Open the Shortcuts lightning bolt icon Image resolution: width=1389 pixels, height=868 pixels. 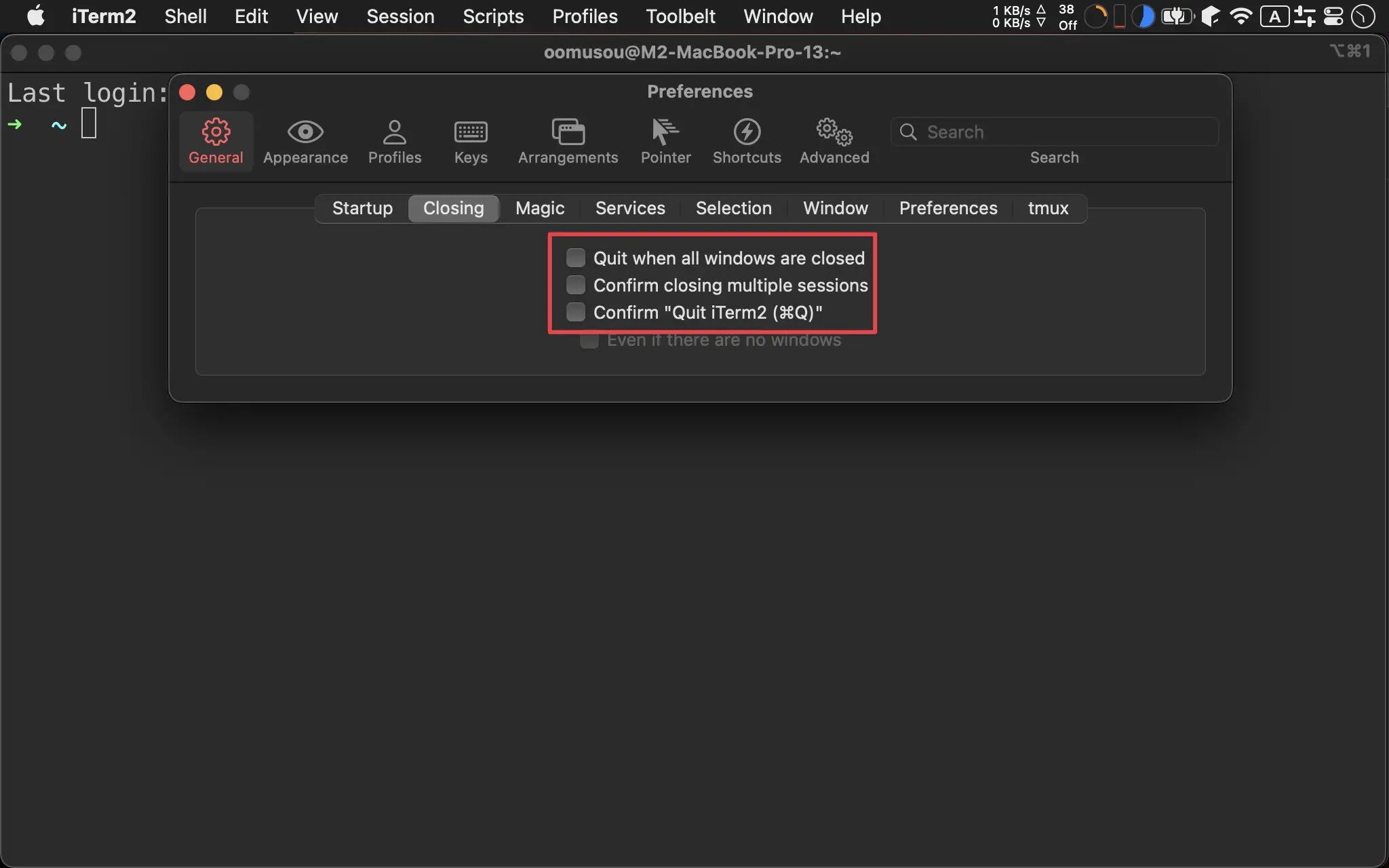tap(747, 132)
